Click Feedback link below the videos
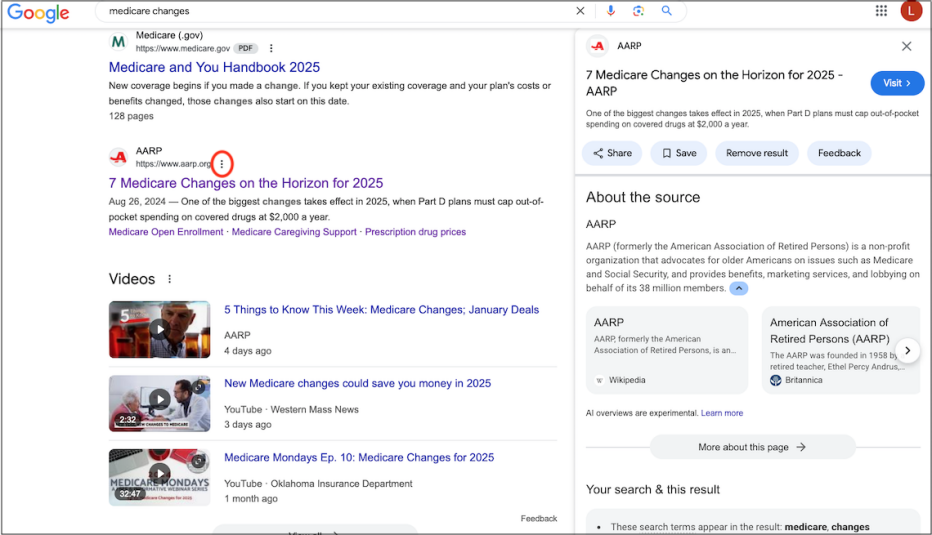Image resolution: width=932 pixels, height=535 pixels. pos(539,518)
